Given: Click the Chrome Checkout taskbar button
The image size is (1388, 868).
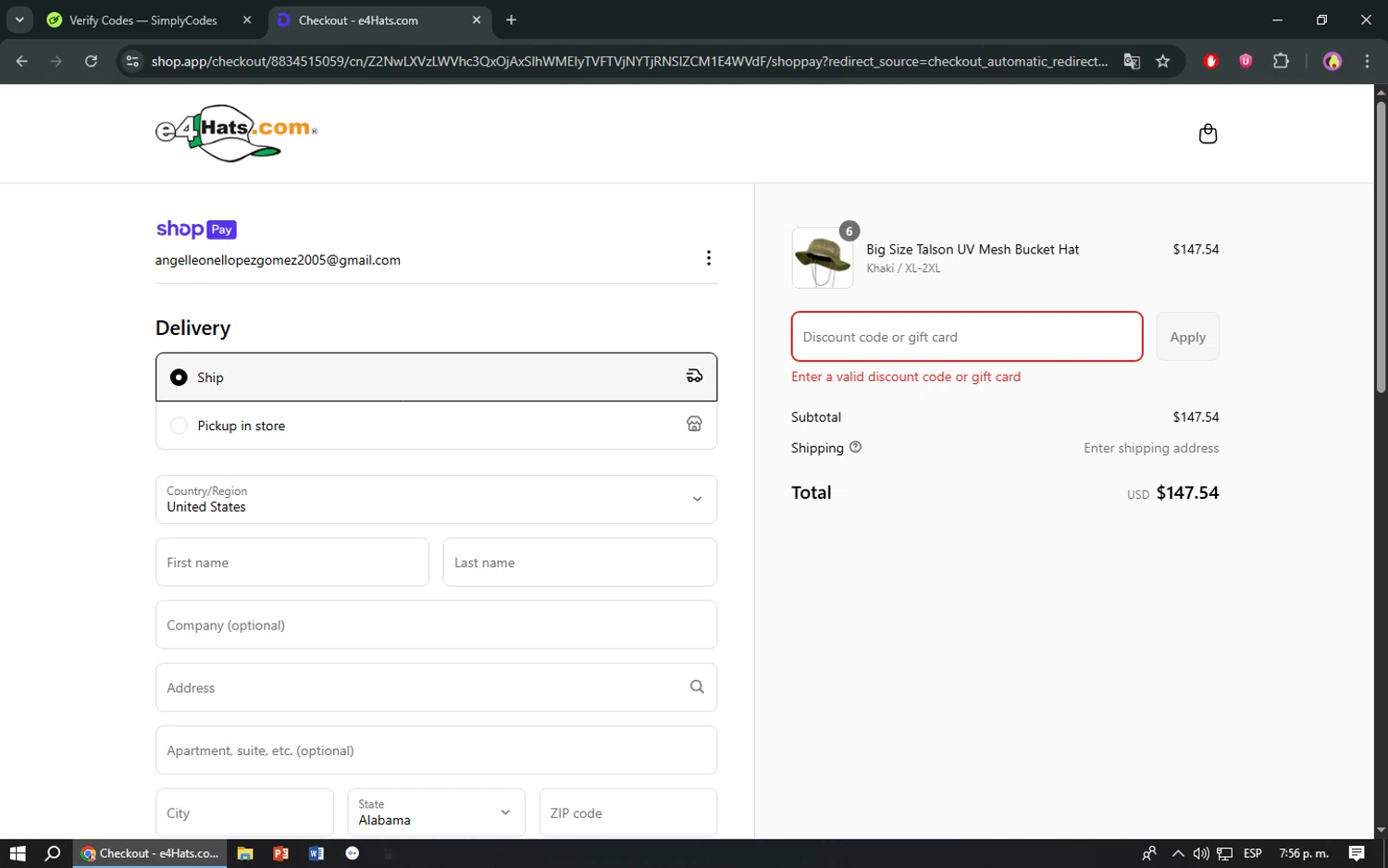Looking at the screenshot, I should tap(150, 853).
